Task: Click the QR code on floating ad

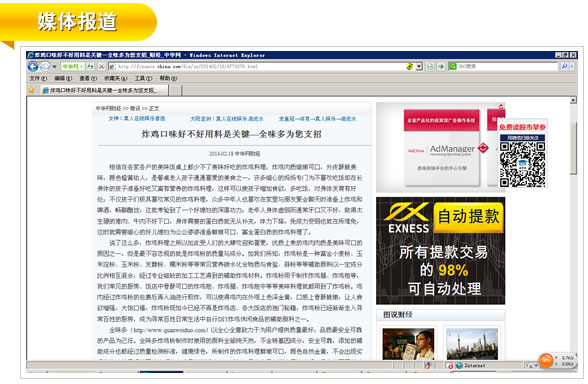Action: click(x=523, y=164)
